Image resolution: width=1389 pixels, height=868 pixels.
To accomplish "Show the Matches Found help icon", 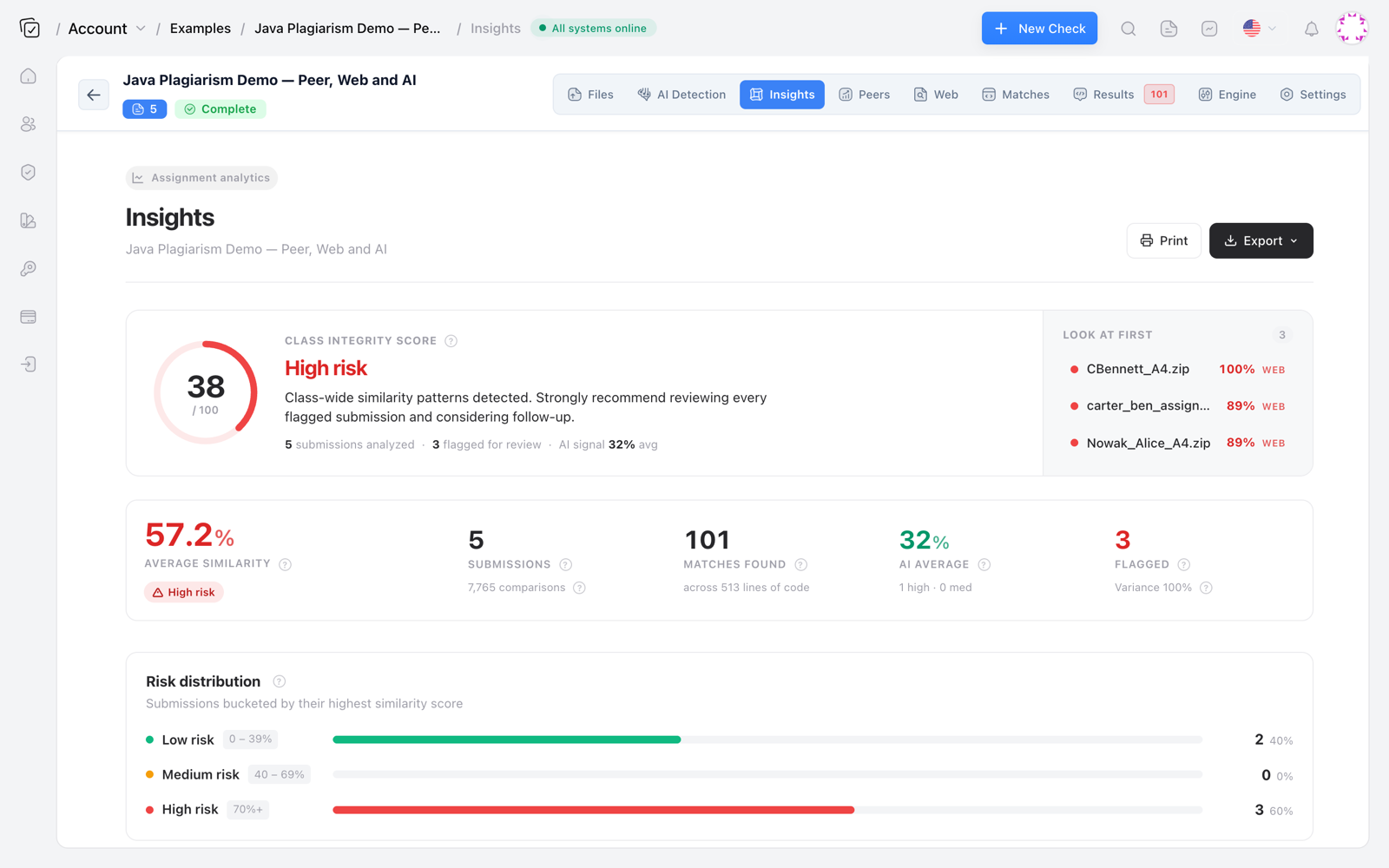I will 800,564.
